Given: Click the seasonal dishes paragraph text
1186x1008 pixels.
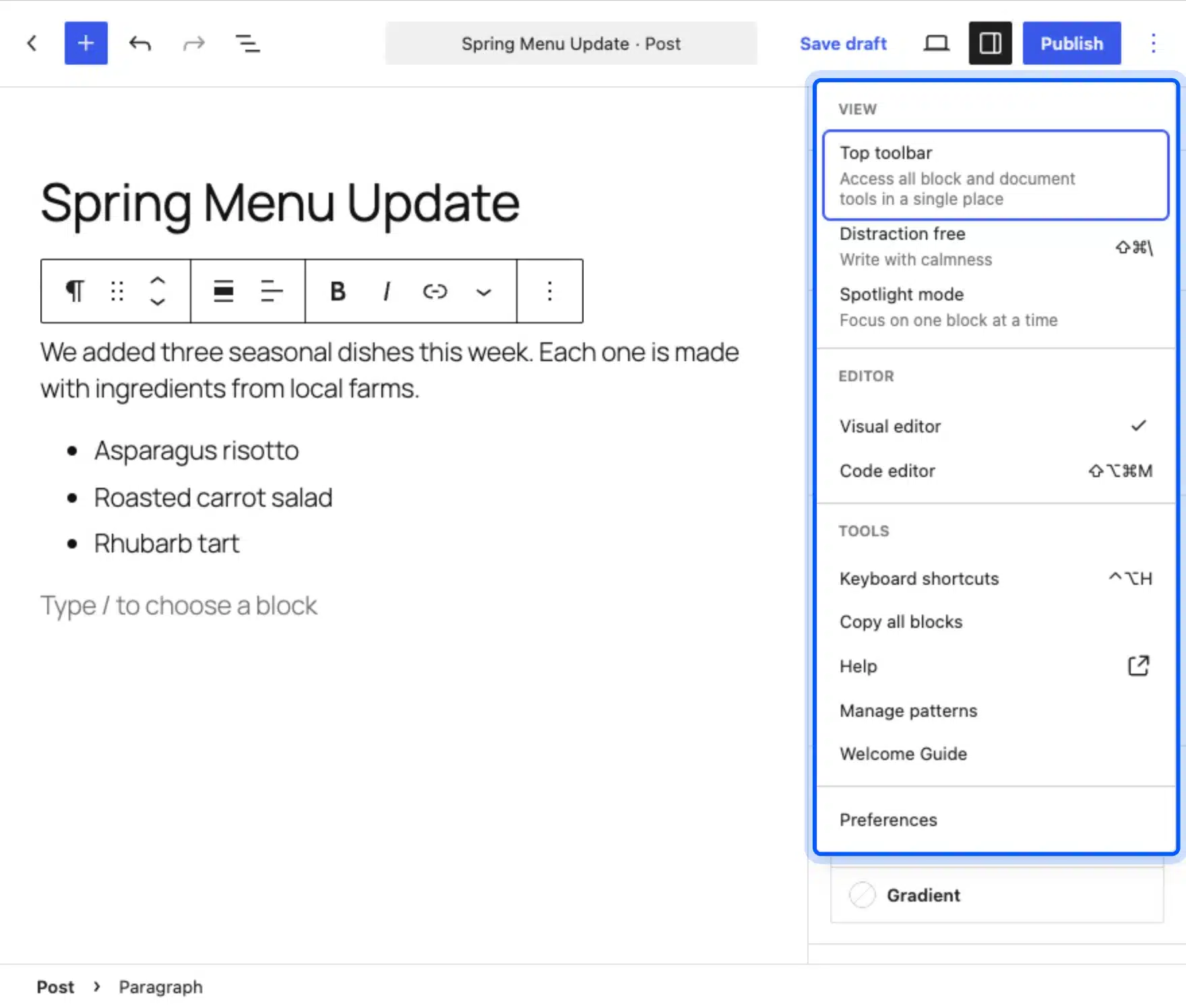Looking at the screenshot, I should (x=389, y=370).
